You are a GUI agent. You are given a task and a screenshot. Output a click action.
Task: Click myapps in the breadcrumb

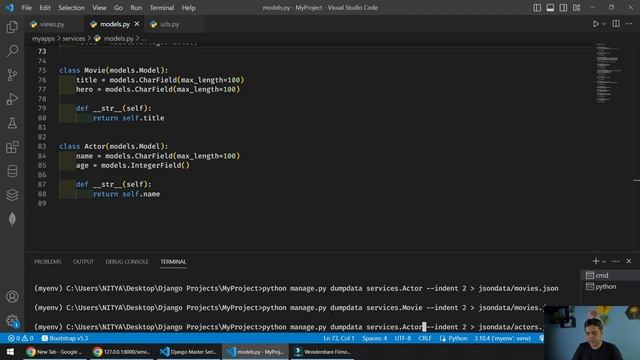[43, 38]
